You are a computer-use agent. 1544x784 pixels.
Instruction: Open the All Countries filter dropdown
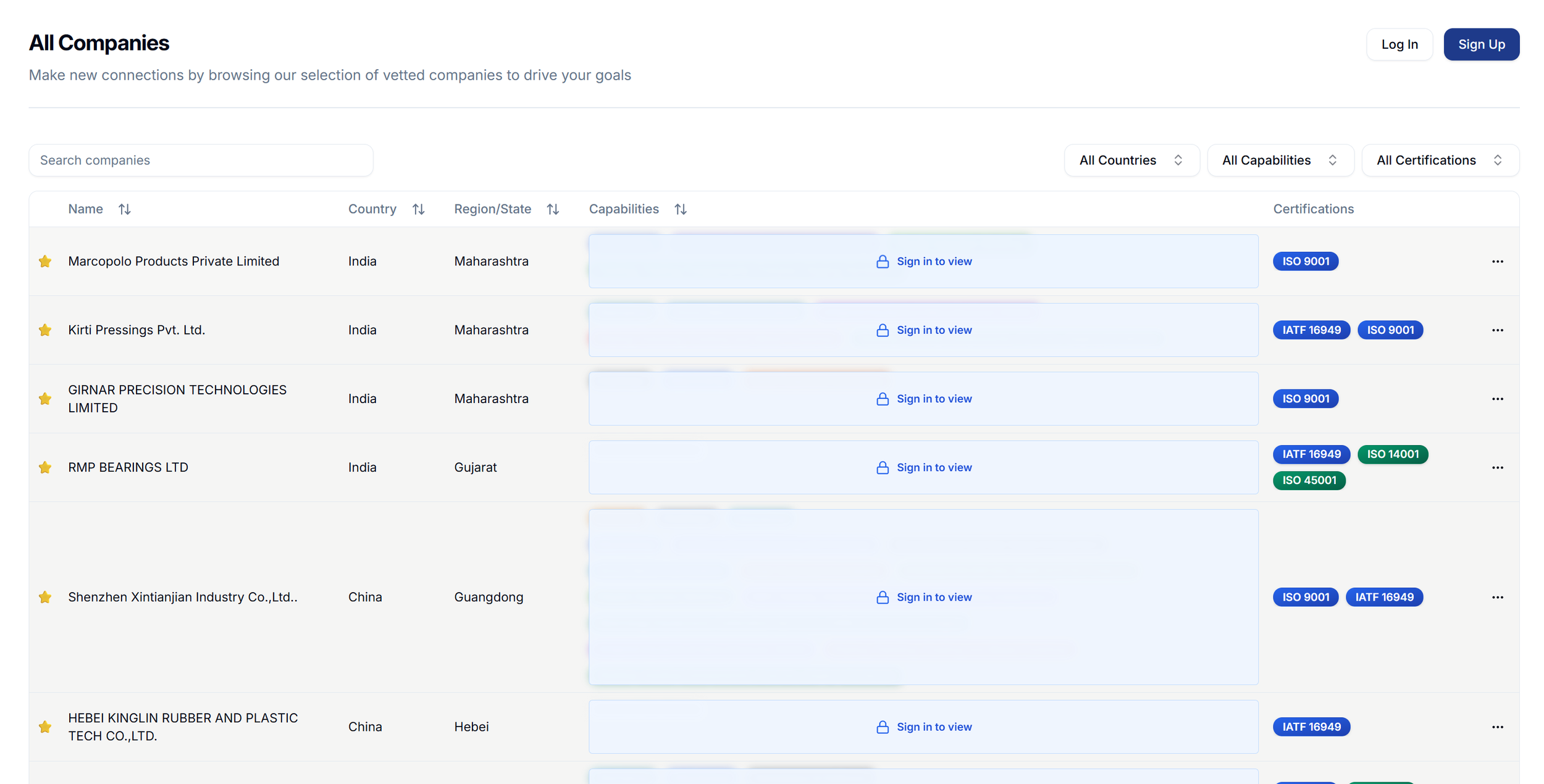click(x=1131, y=161)
